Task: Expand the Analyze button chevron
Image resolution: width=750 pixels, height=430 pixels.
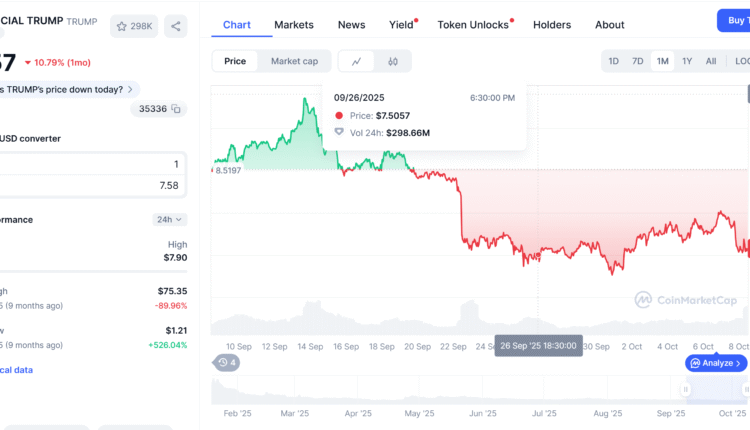Action: point(738,363)
